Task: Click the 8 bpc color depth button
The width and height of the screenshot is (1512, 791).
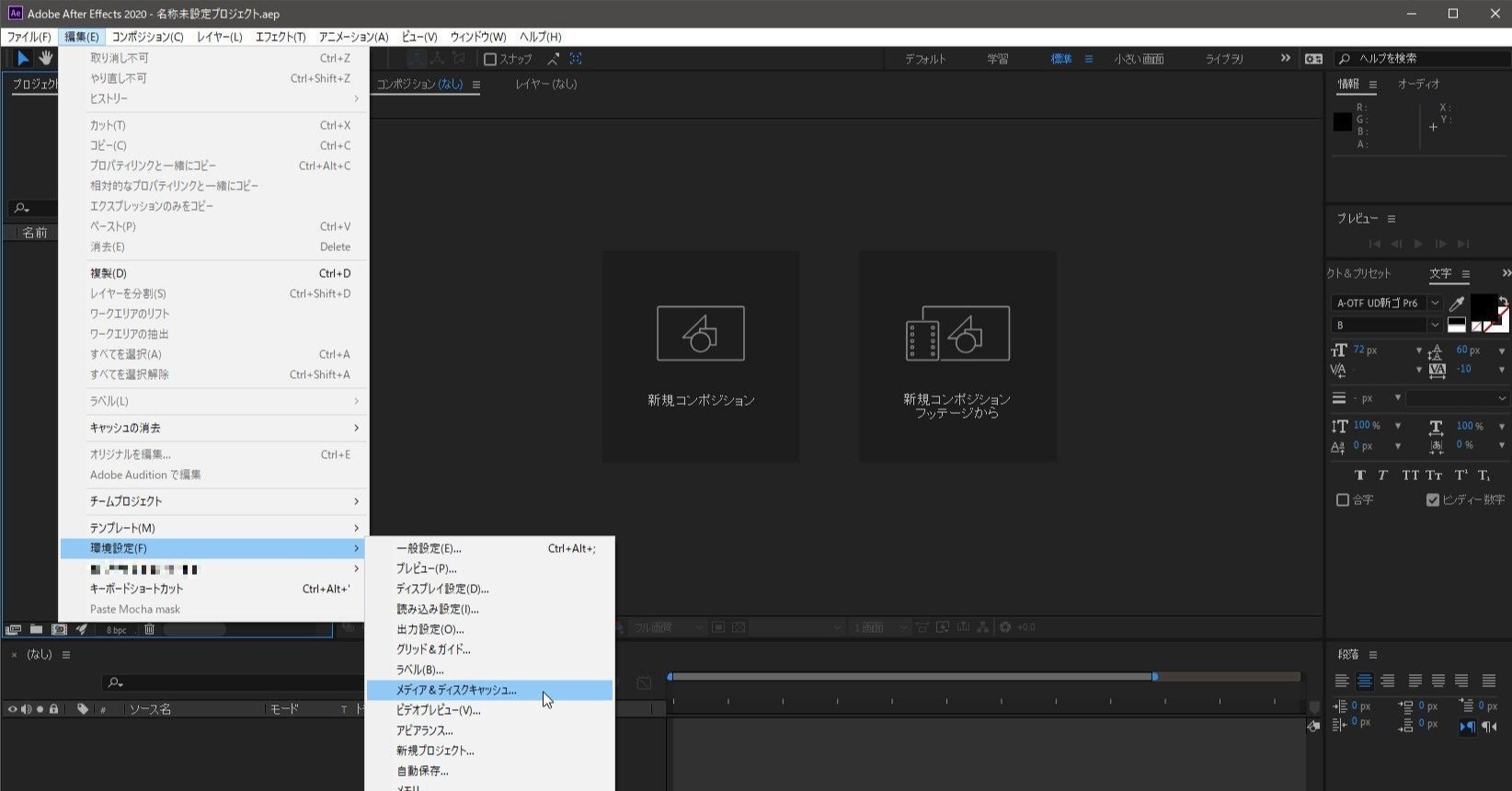Action: coord(116,630)
